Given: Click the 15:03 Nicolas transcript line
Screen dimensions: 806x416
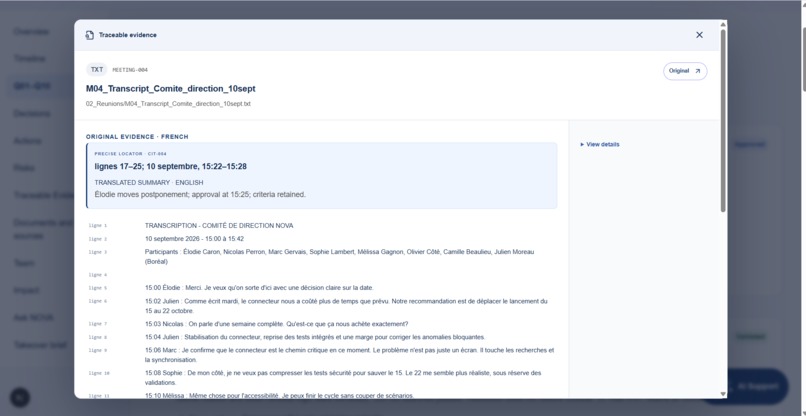Looking at the screenshot, I should point(277,324).
